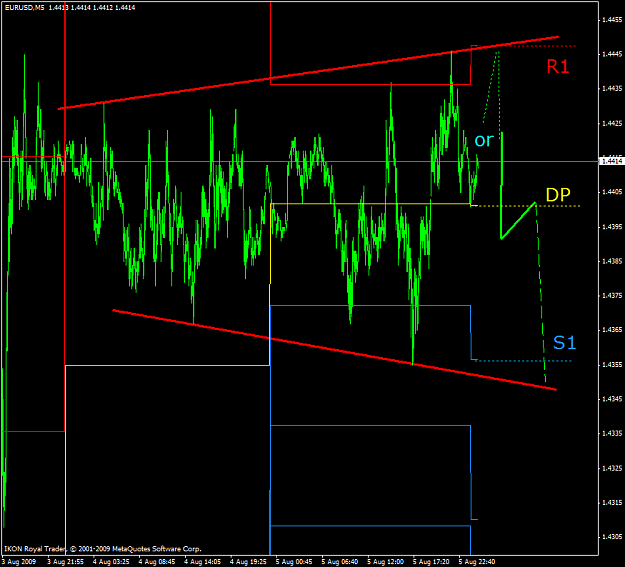Click the '5 Aug 06:40' time label
Screen dimensions: 625x567
[x=340, y=562]
